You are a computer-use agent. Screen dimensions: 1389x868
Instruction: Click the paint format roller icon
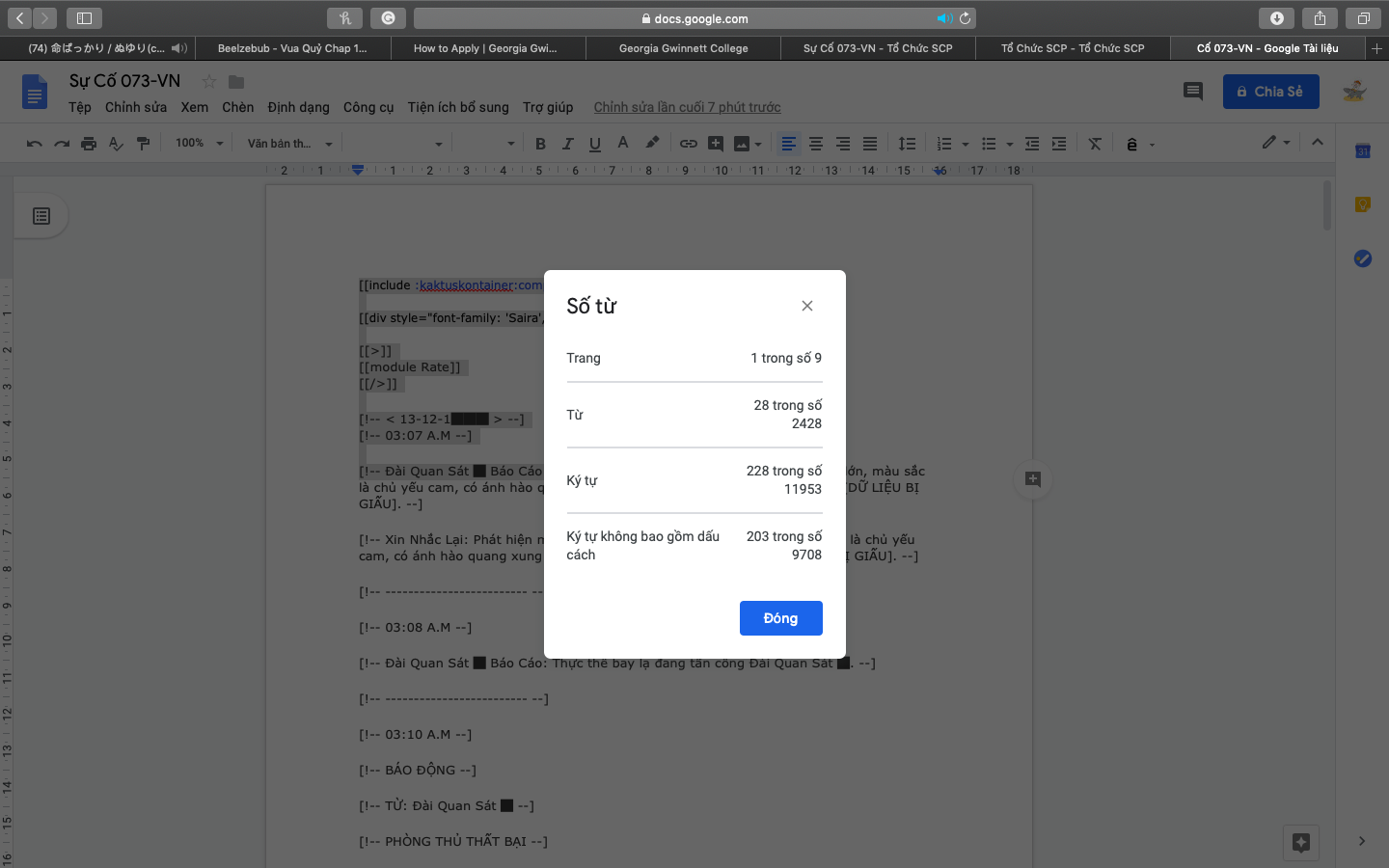(143, 144)
